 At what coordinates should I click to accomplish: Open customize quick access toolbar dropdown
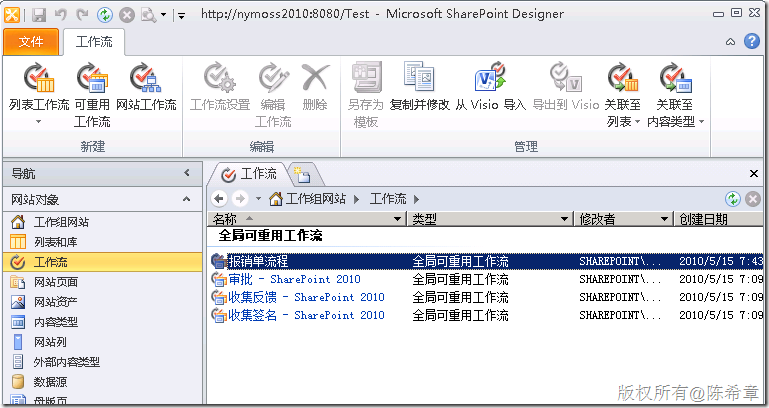[181, 16]
